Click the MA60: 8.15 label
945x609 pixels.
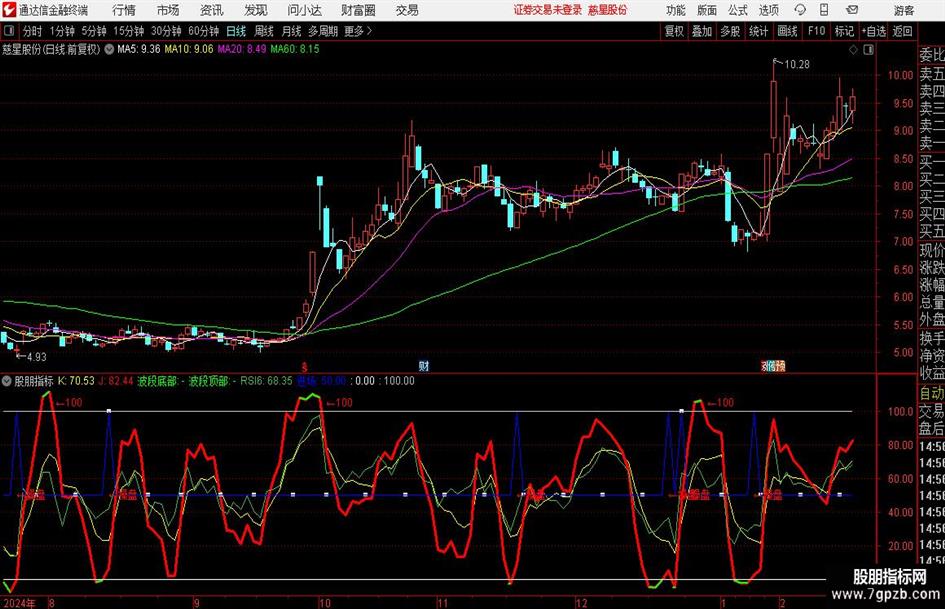295,49
